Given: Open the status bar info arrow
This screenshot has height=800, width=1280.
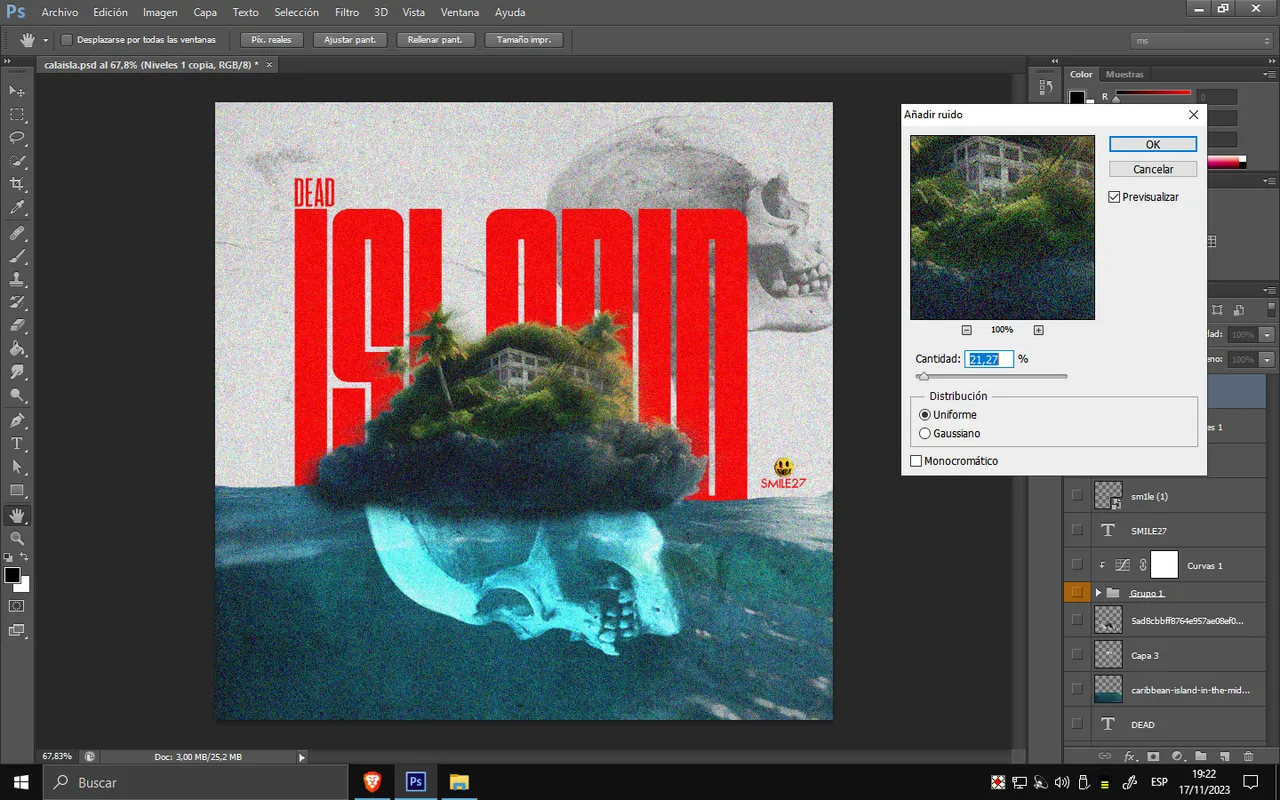Looking at the screenshot, I should (x=302, y=757).
